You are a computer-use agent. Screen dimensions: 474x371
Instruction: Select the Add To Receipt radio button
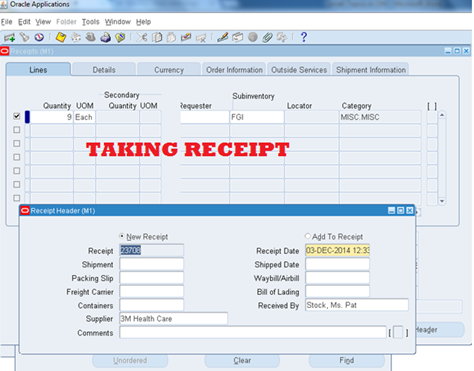point(308,236)
